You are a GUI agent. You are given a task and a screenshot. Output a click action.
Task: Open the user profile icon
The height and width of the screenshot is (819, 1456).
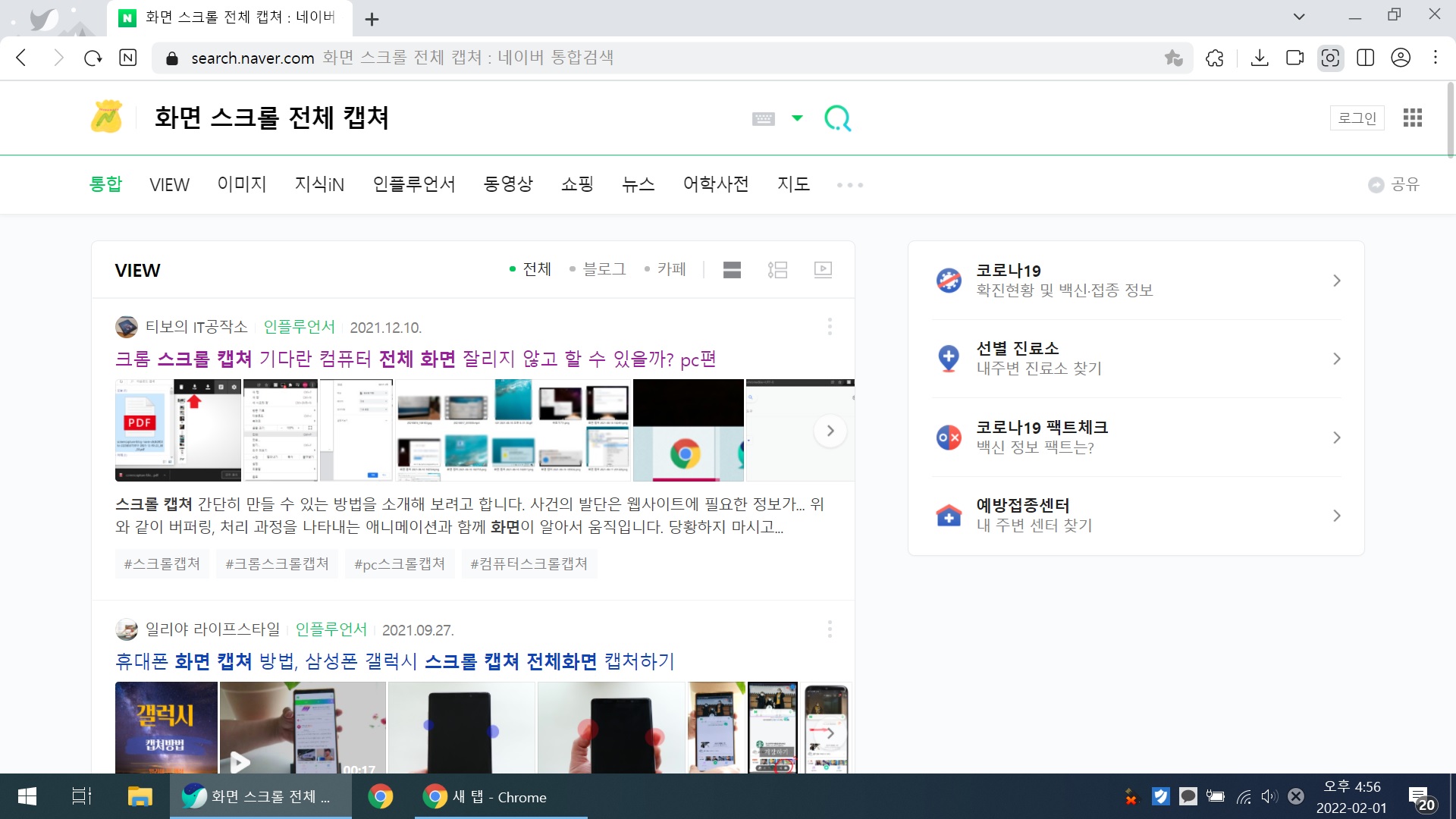coord(1401,58)
